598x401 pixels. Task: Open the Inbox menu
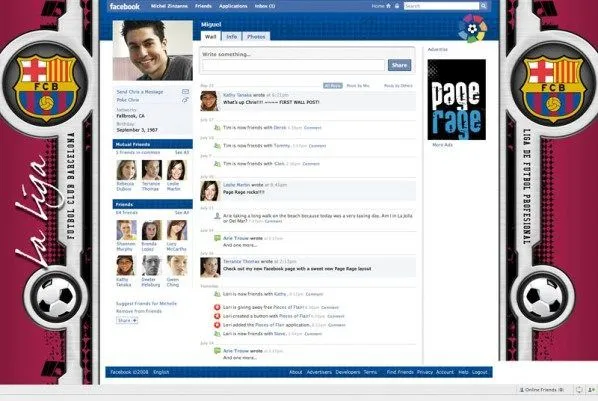coord(265,6)
